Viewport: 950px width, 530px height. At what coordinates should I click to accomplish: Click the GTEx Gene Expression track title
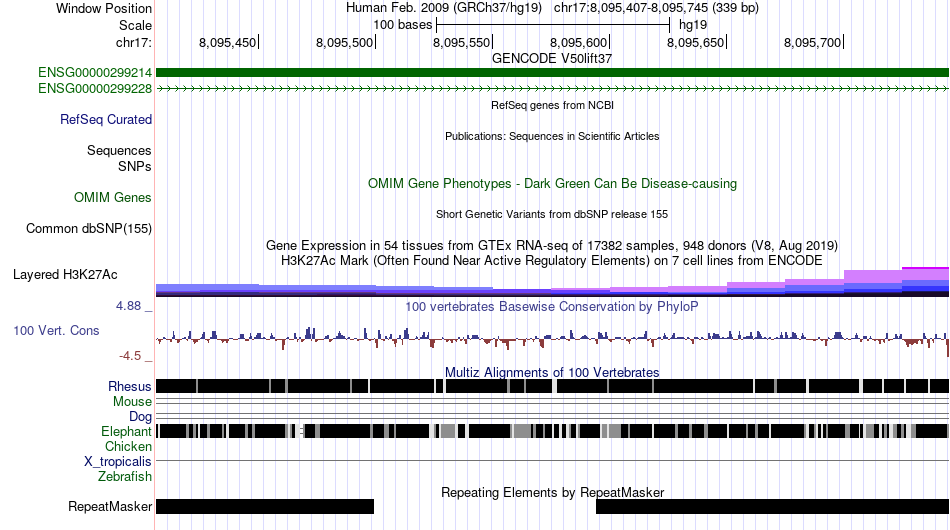552,245
